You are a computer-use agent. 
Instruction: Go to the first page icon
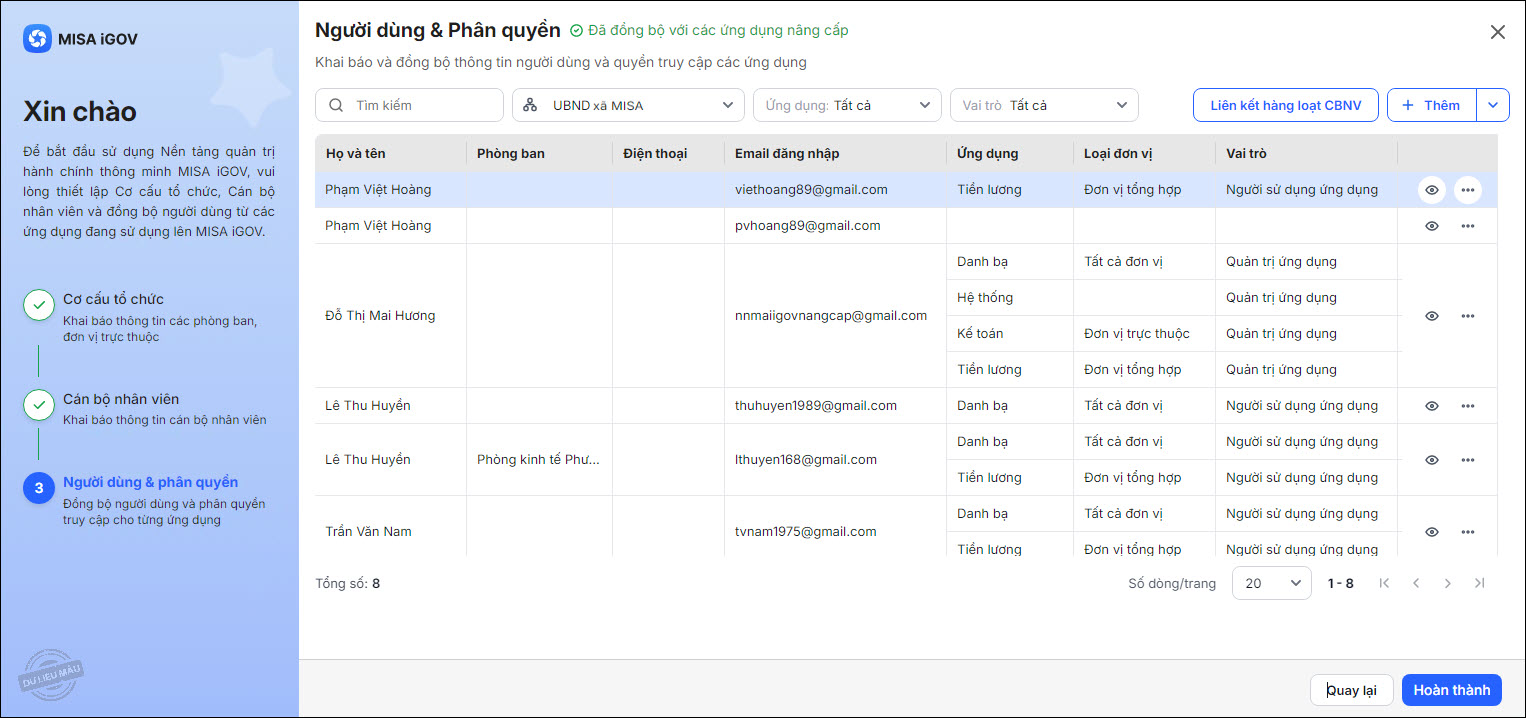coord(1384,583)
